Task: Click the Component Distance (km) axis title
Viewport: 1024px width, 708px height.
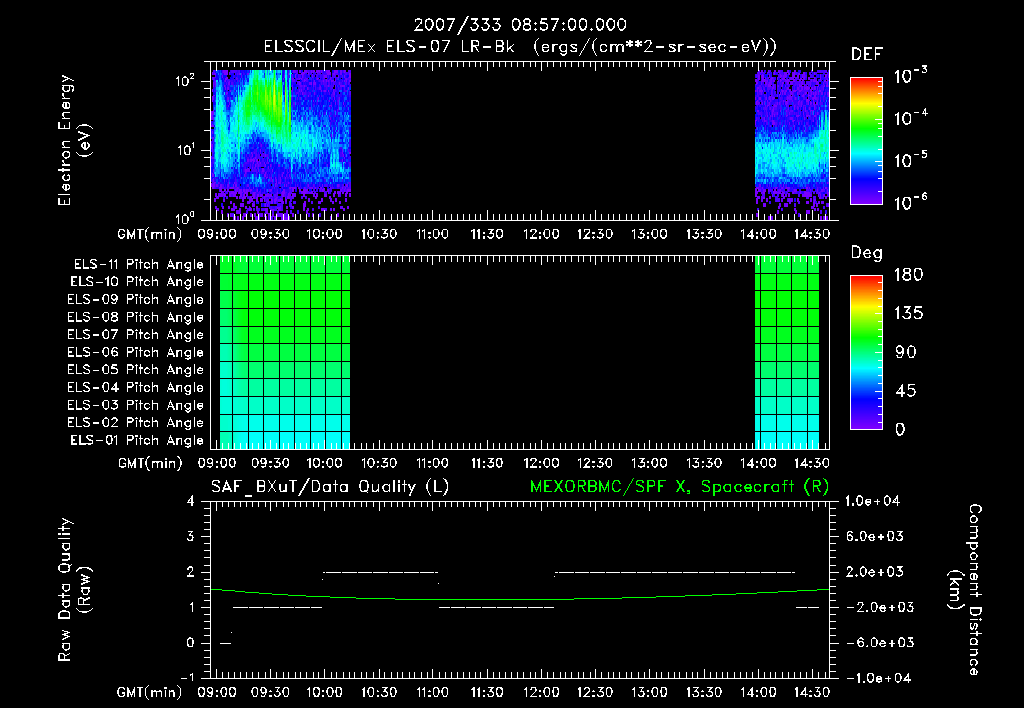Action: click(x=965, y=590)
